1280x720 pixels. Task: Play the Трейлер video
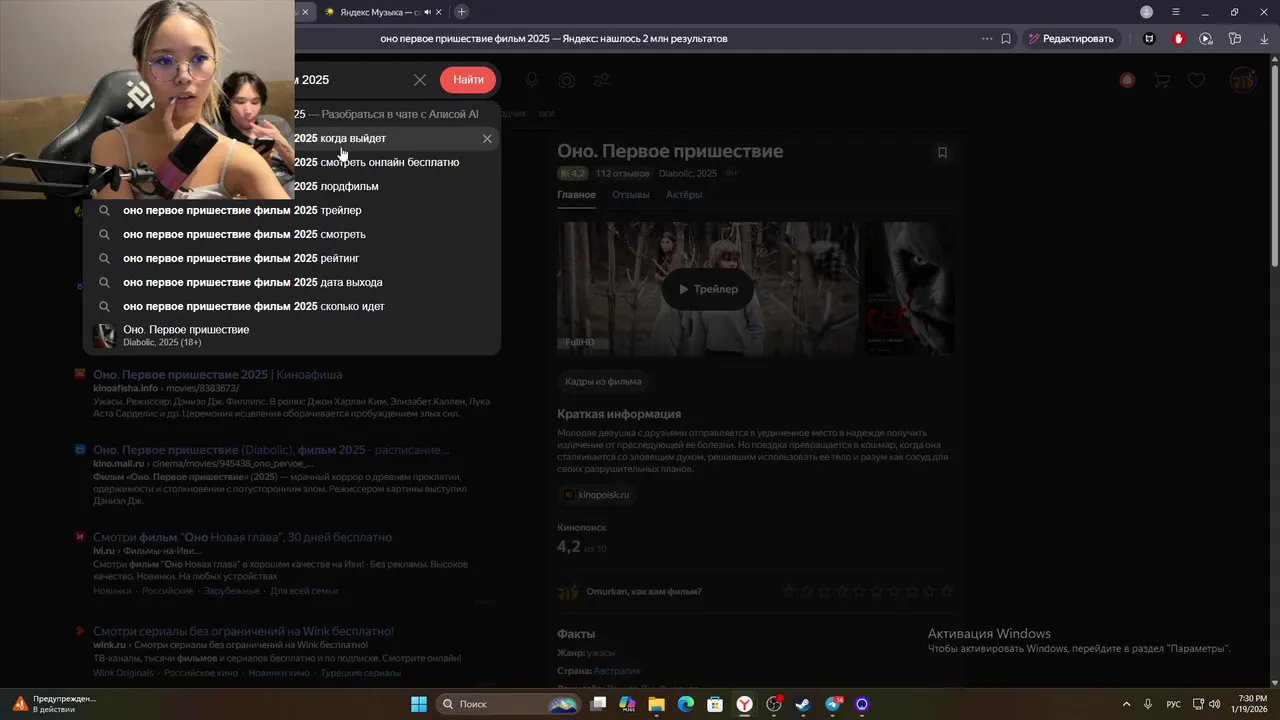[x=707, y=289]
